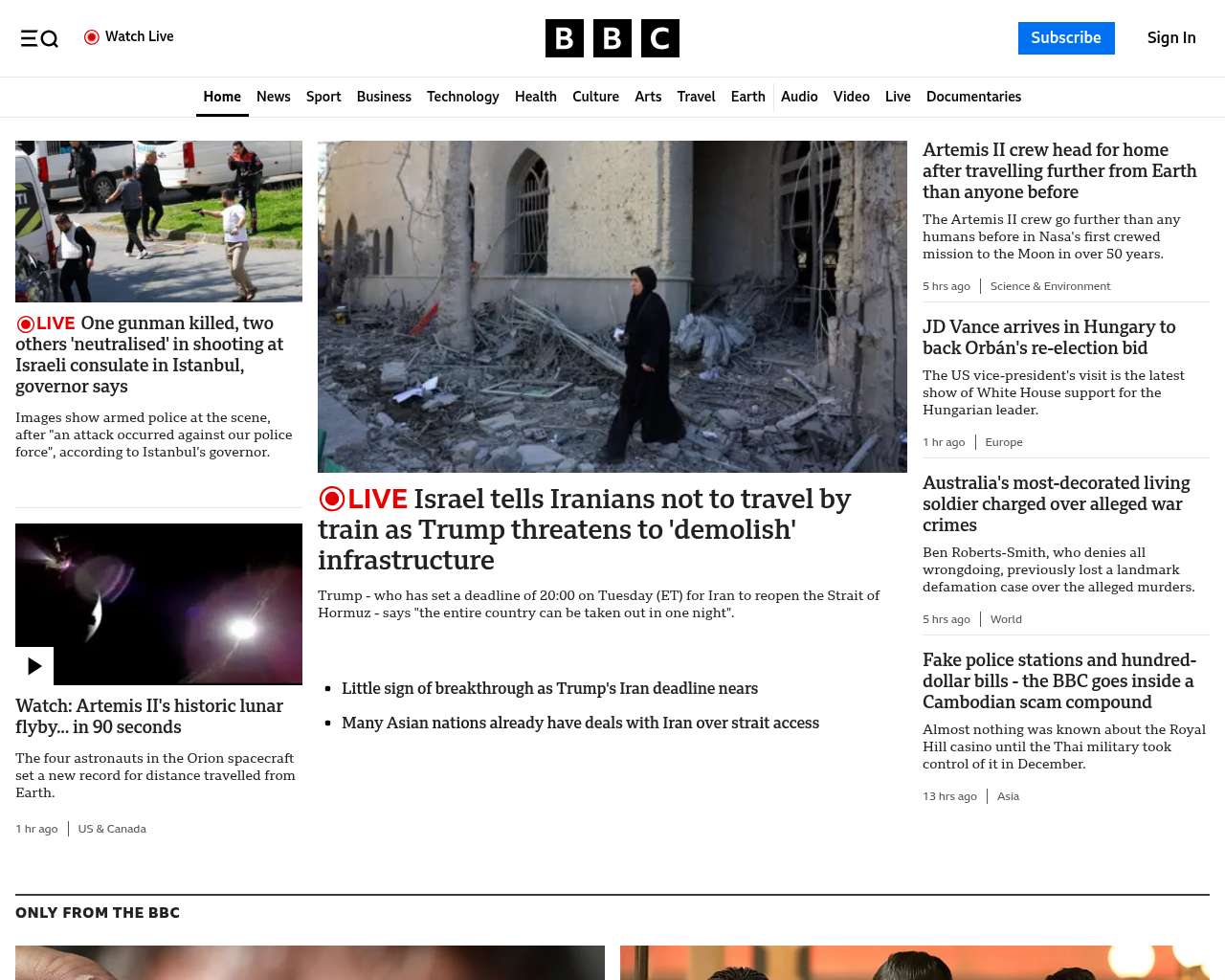Click 'The US vice-president's visit' summary text
Image resolution: width=1225 pixels, height=980 pixels.
pyautogui.click(x=1053, y=393)
